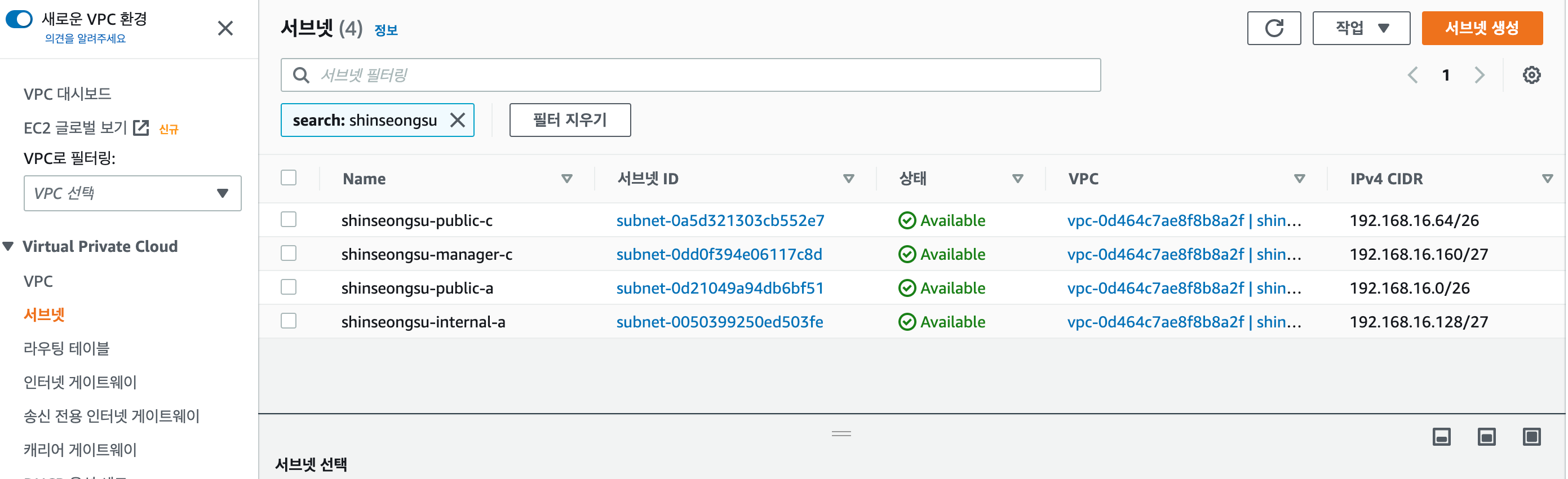Click the search magnifier icon
Screen dimensions: 1568x479
tap(301, 75)
